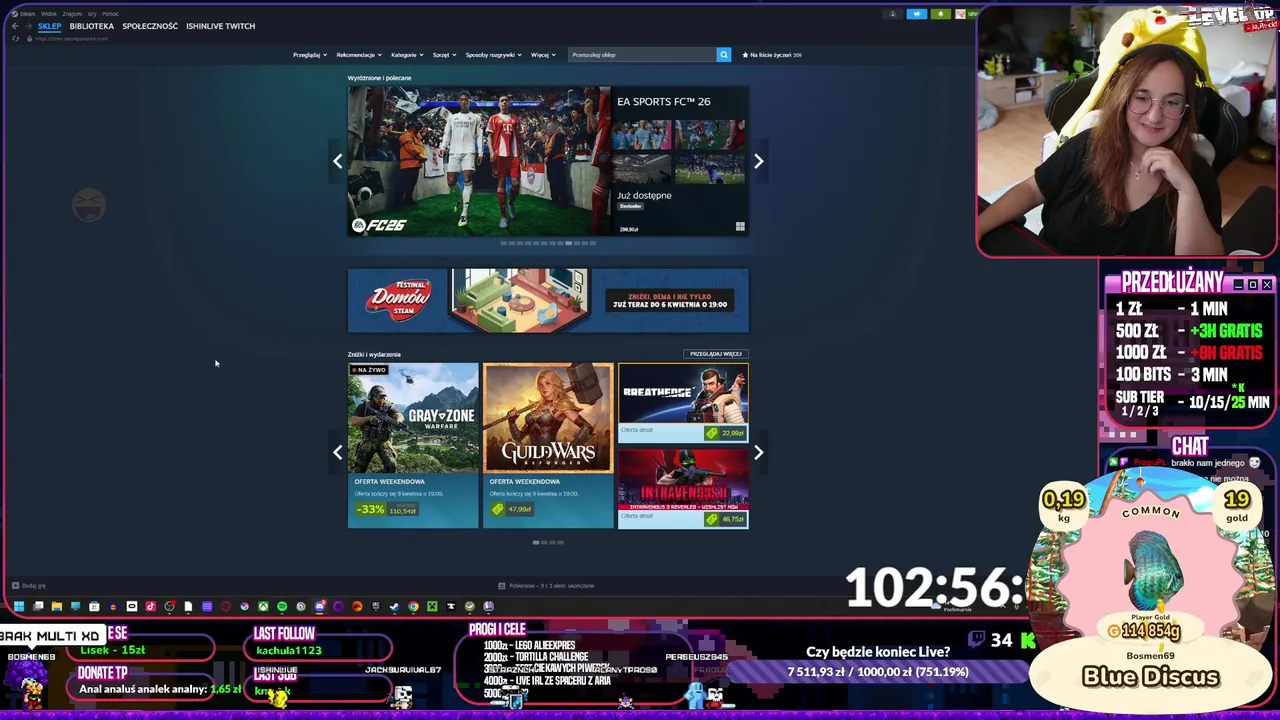Click the blue search magnifier button
The width and height of the screenshot is (1280, 720).
[724, 55]
